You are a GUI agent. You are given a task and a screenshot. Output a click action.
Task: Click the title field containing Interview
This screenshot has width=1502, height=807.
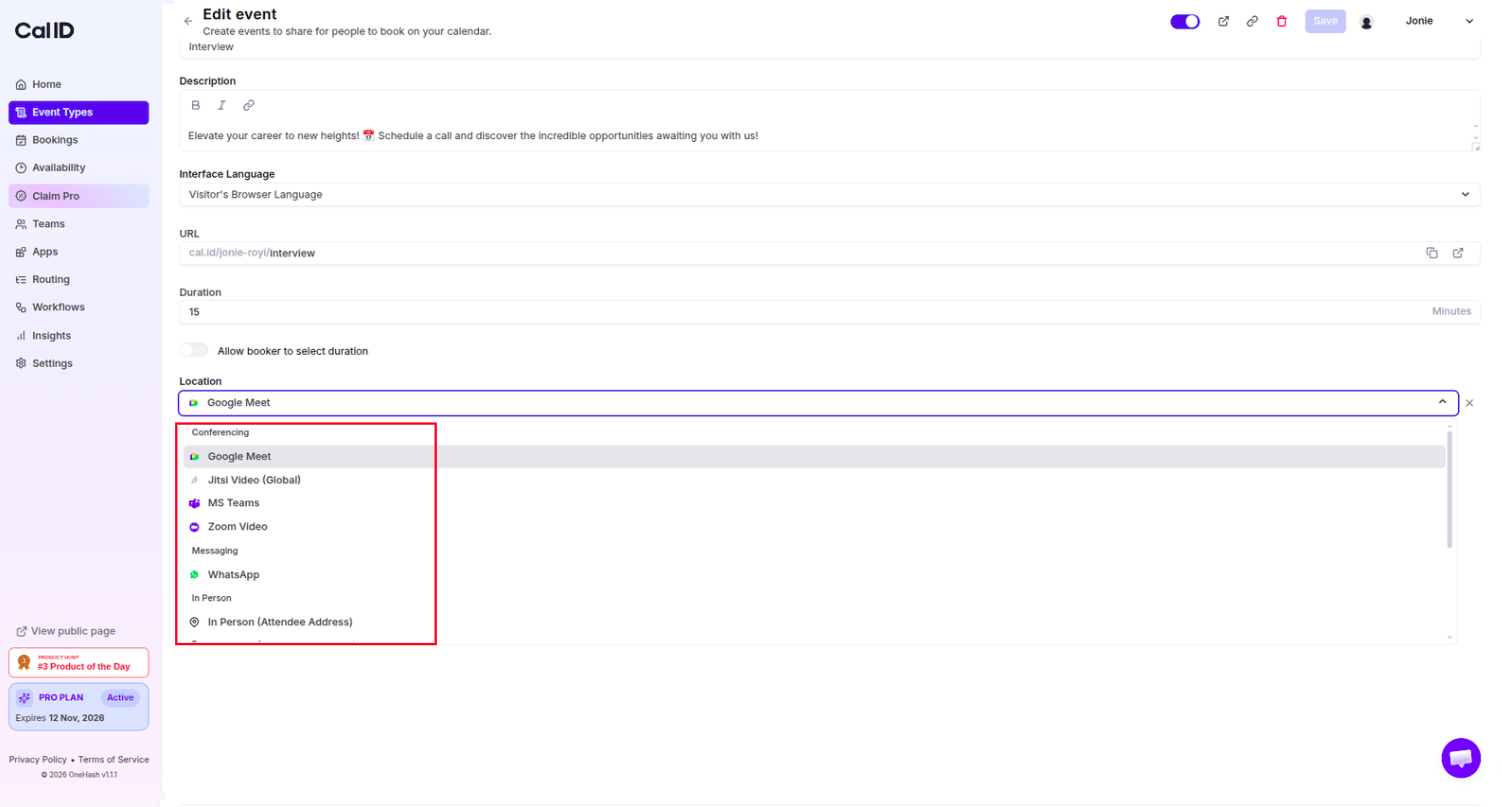click(x=830, y=47)
